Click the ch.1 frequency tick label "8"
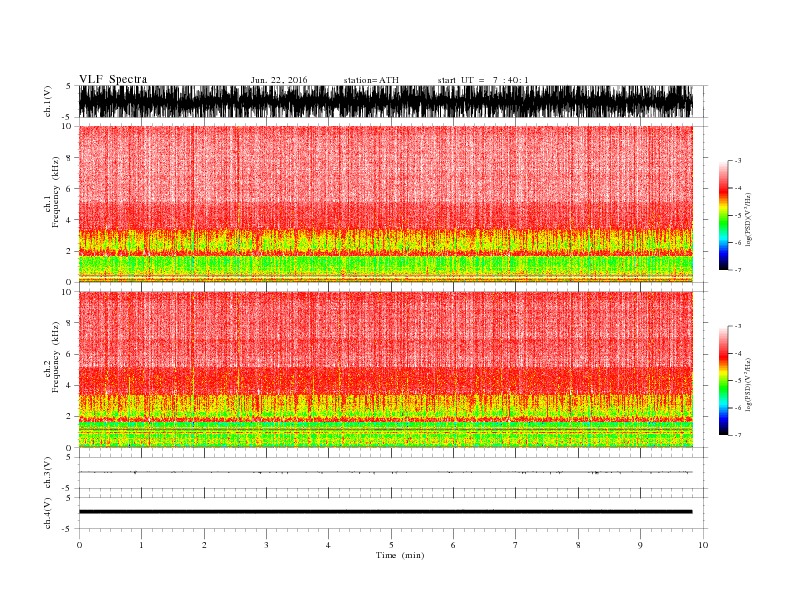792x612 pixels. click(69, 158)
